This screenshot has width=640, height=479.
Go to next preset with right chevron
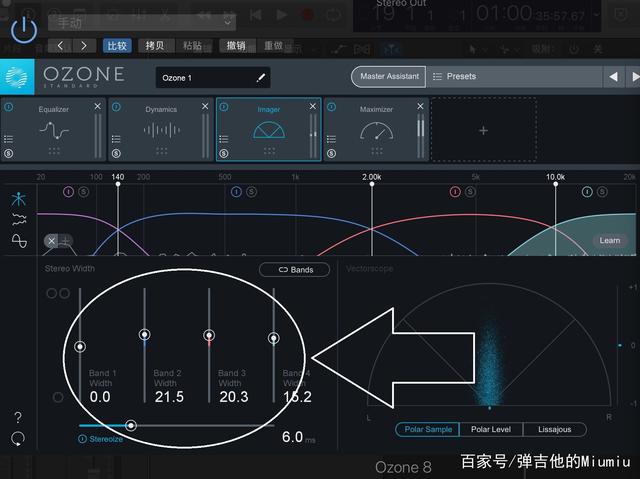(x=84, y=46)
